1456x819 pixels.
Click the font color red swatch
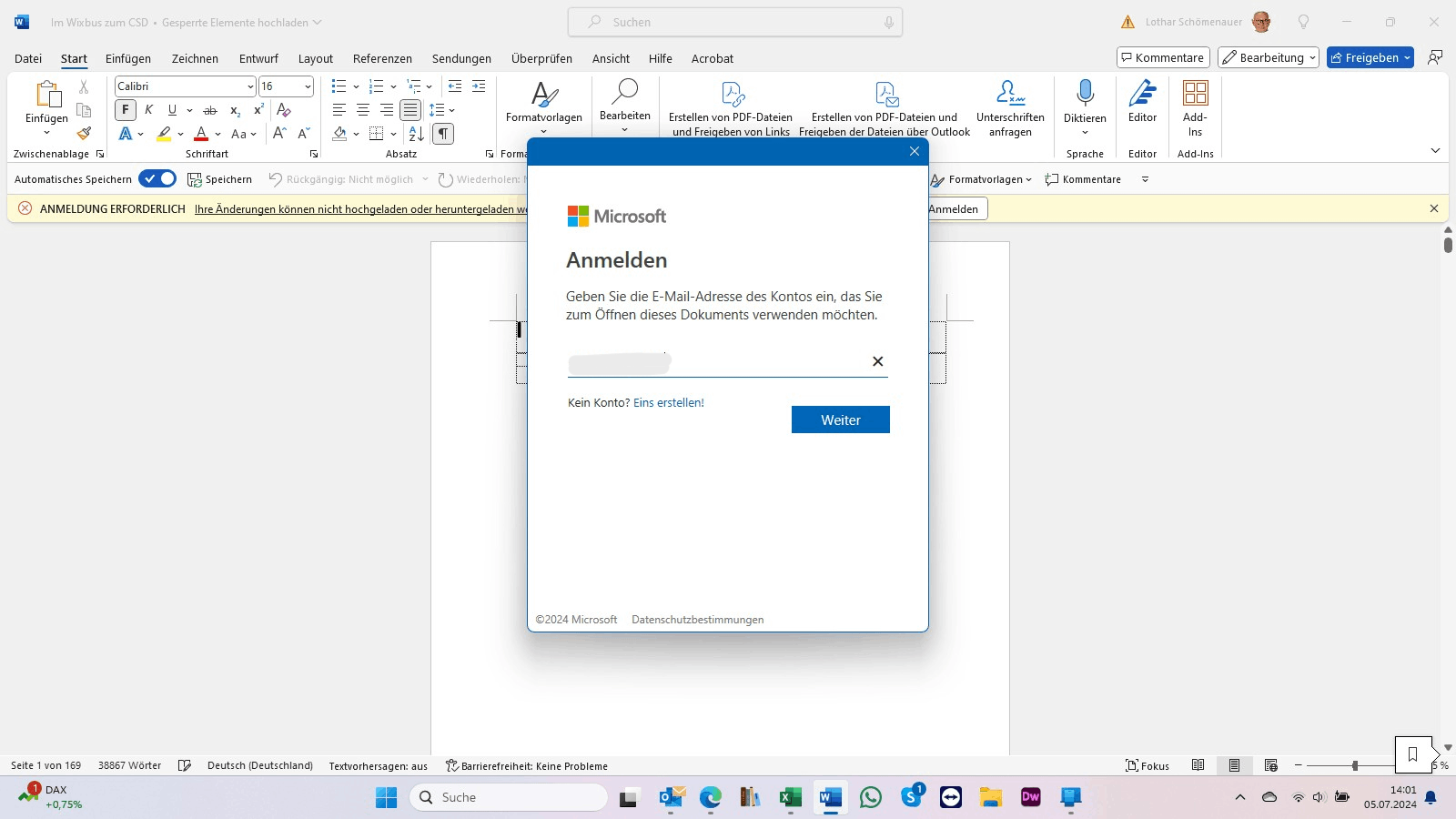pos(201,134)
